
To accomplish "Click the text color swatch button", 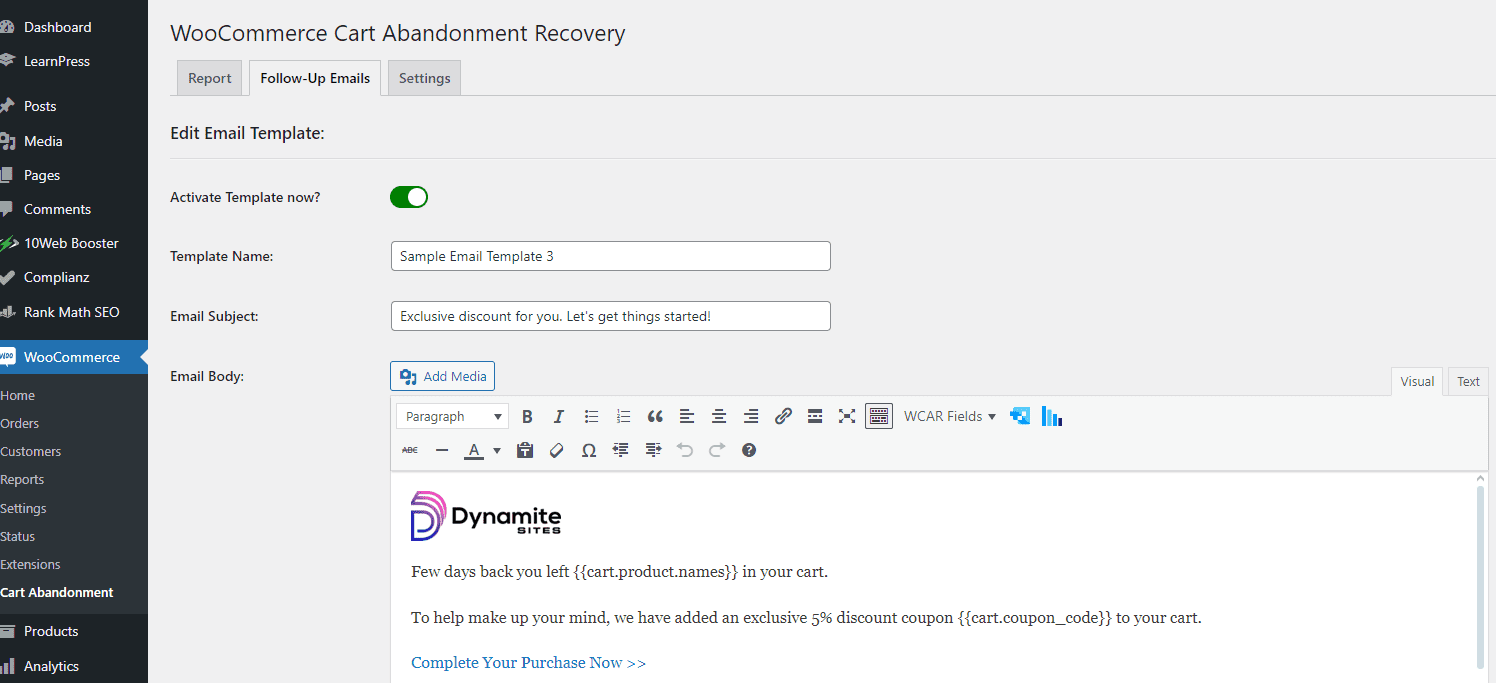I will coord(474,451).
